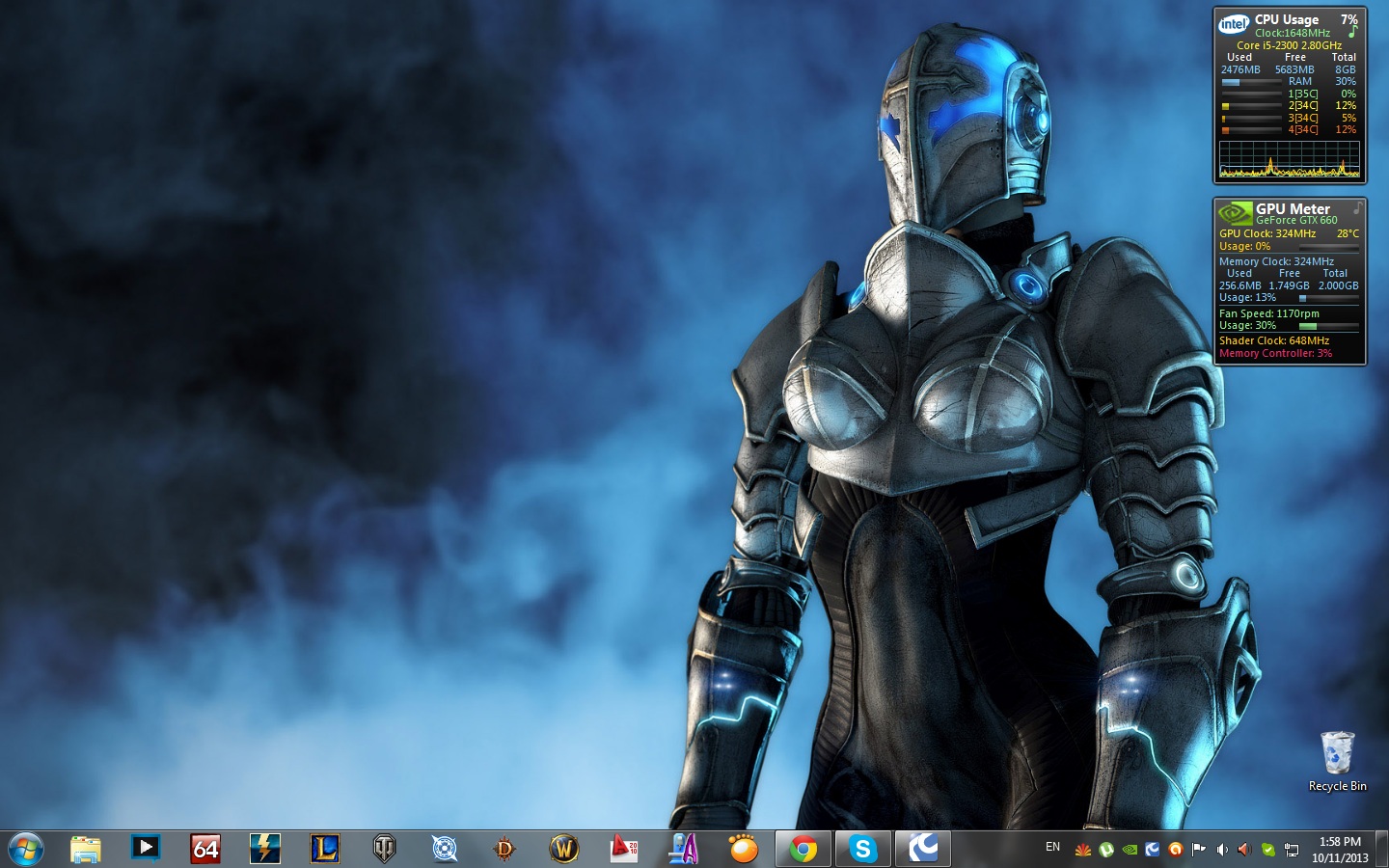Open AutoCAD 2010 taskbar icon
The image size is (1389, 868).
[624, 849]
